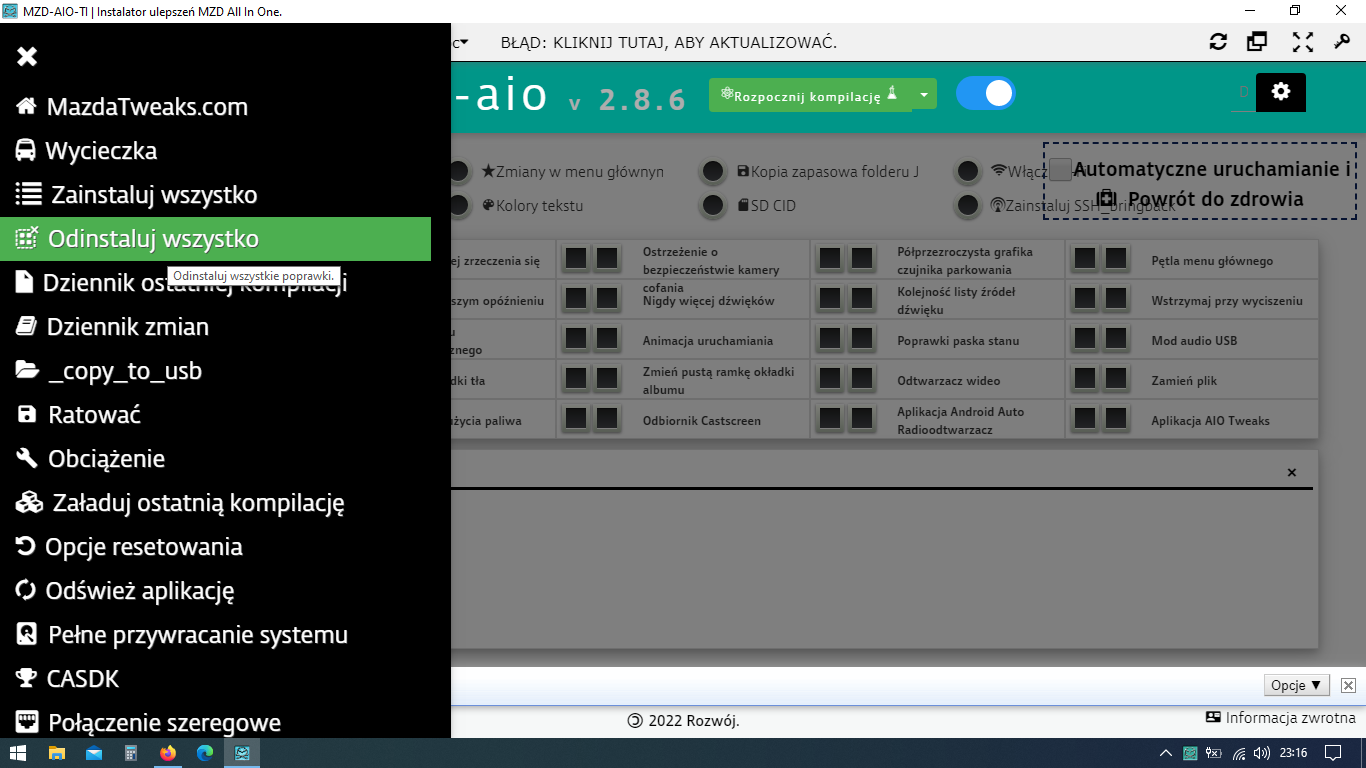Click the new window icon in top toolbar

coord(1257,42)
